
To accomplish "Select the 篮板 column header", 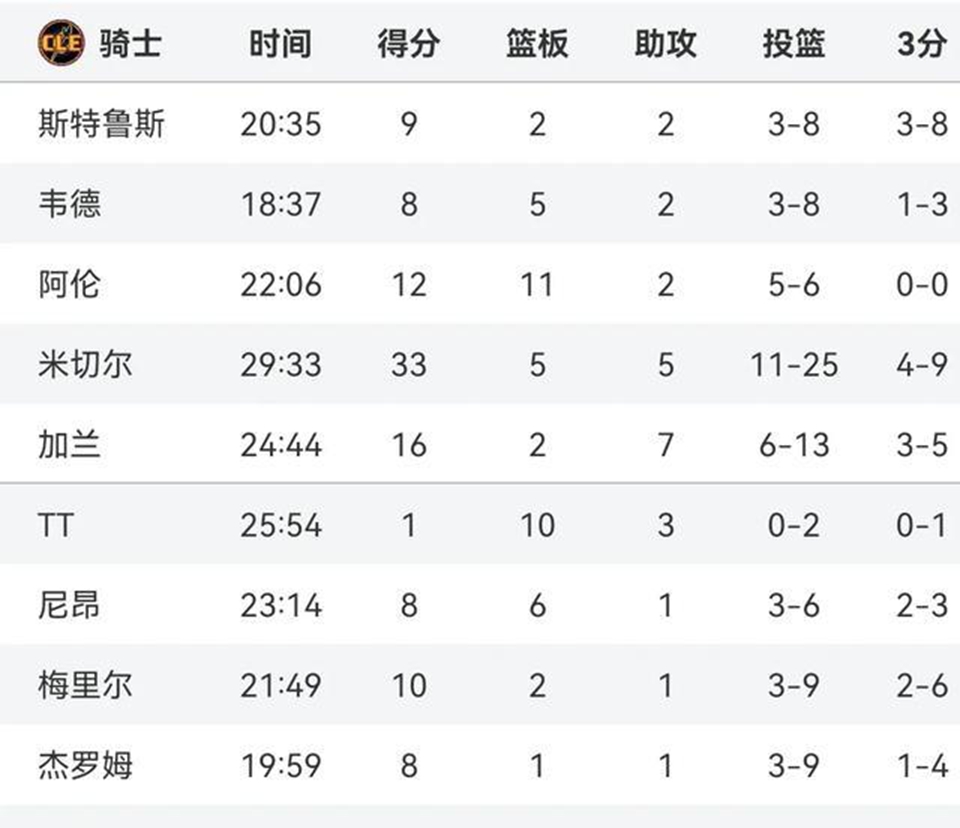I will click(x=537, y=43).
